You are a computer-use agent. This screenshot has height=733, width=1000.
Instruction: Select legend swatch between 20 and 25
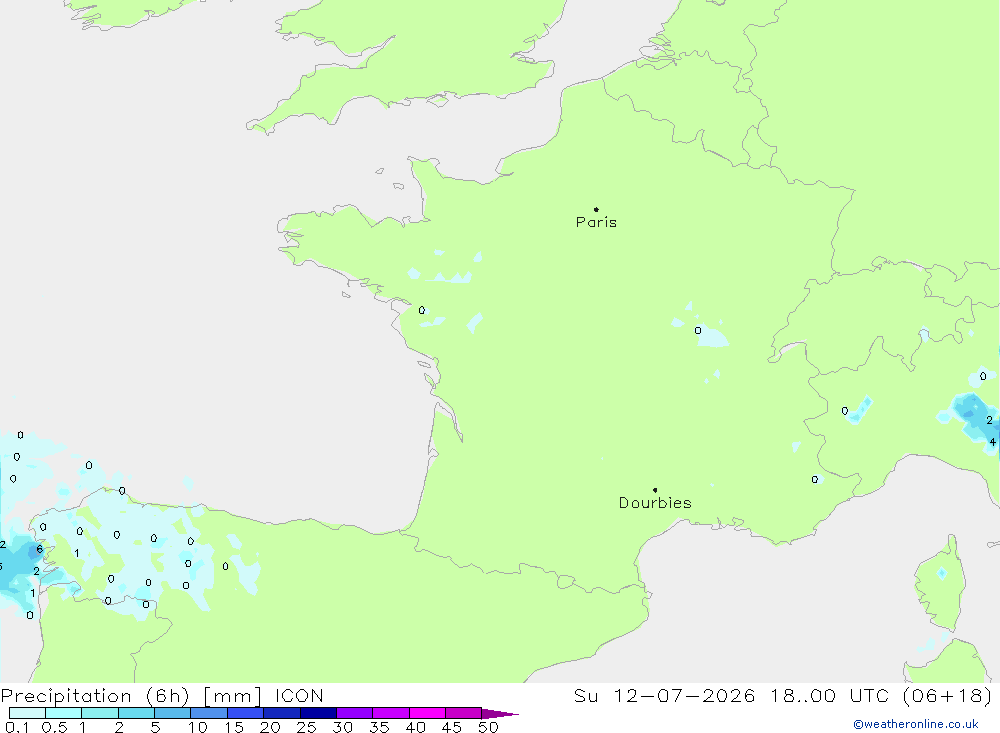point(282,713)
